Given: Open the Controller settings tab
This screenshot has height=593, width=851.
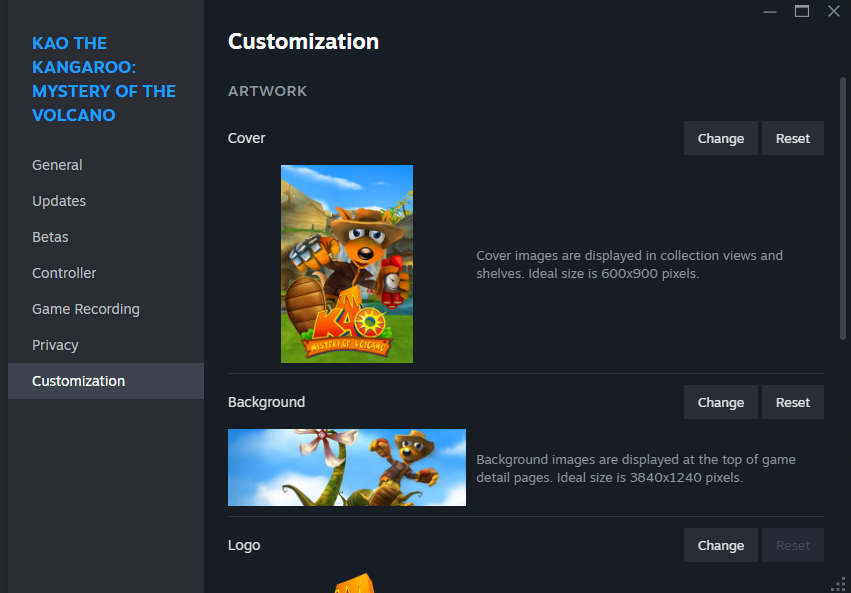Looking at the screenshot, I should [64, 273].
